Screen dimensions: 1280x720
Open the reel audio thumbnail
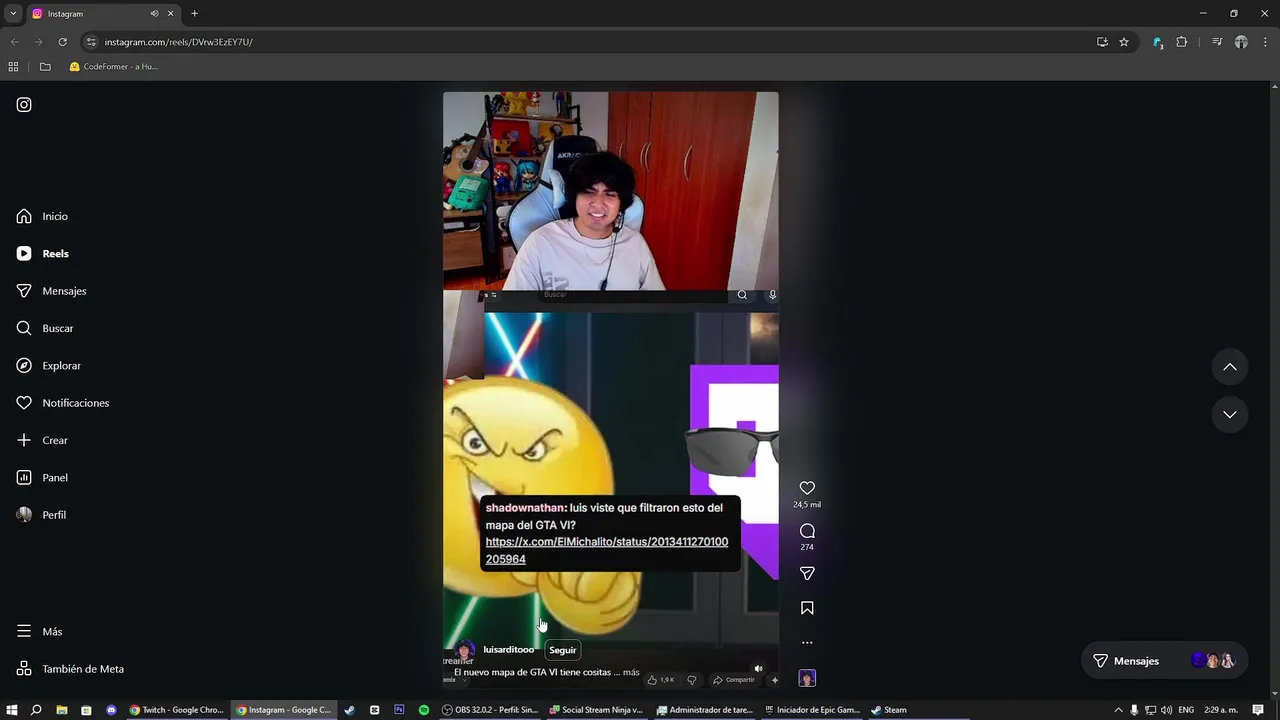[x=807, y=678]
